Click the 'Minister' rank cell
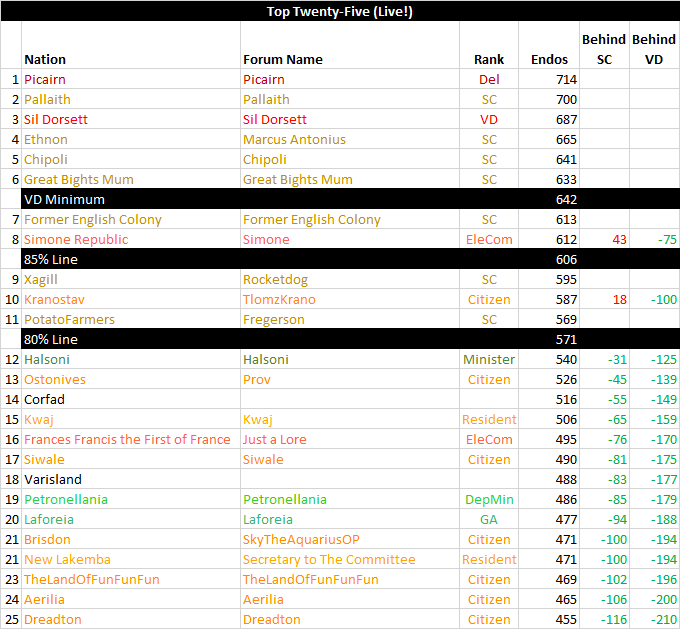Image resolution: width=680 pixels, height=629 pixels. tap(489, 359)
